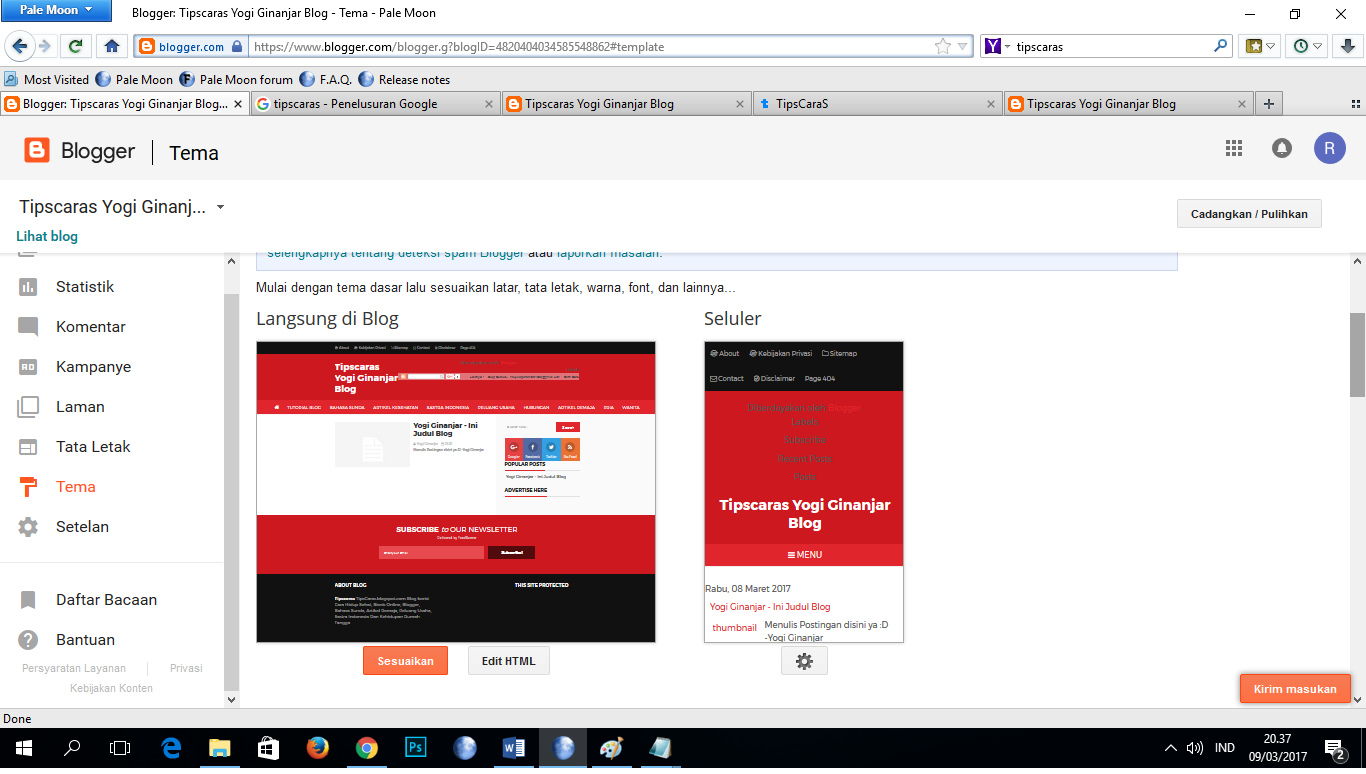
Task: Open Release notes bookmark
Action: [404, 79]
